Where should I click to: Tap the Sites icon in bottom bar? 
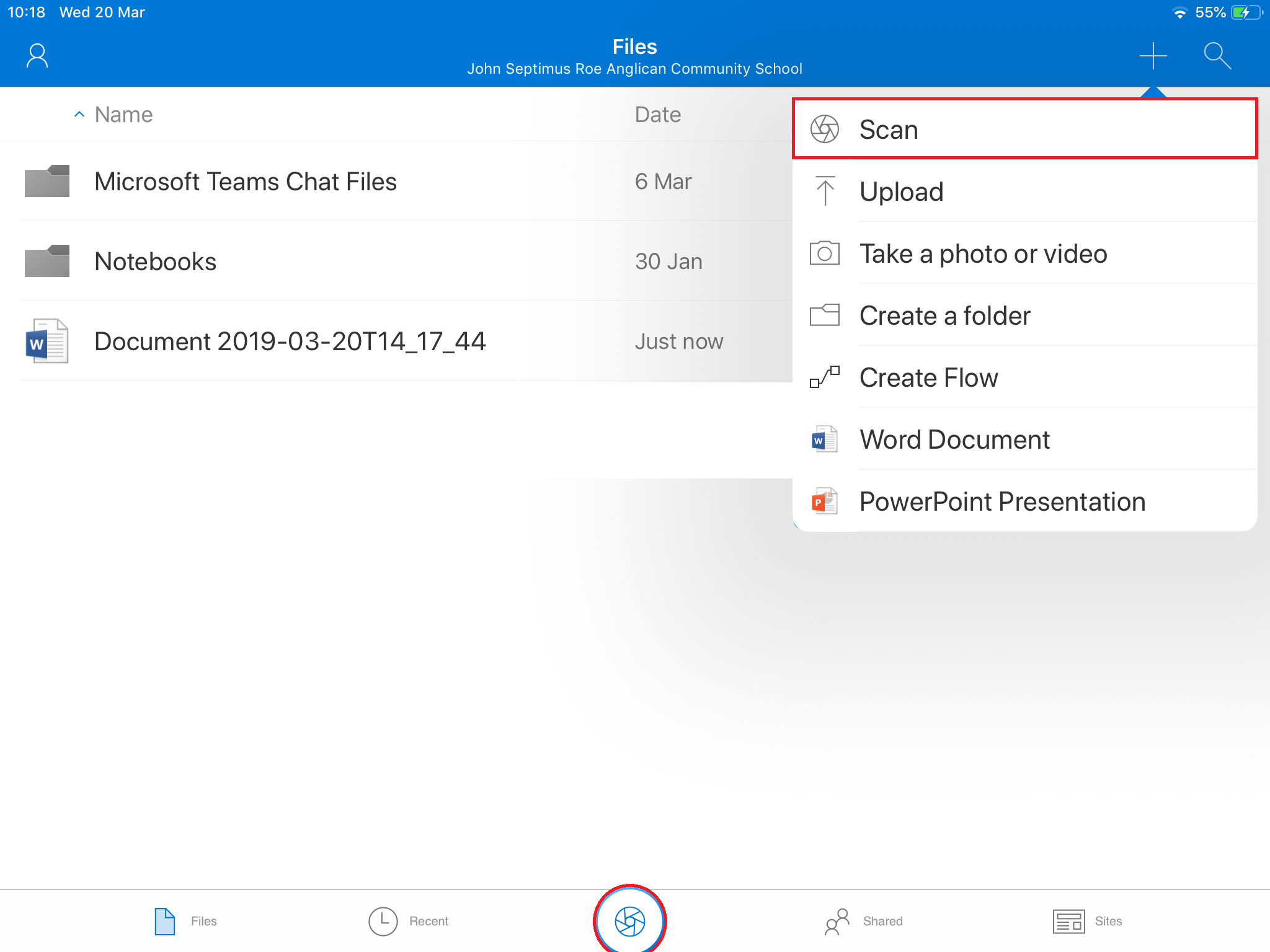coord(1068,921)
